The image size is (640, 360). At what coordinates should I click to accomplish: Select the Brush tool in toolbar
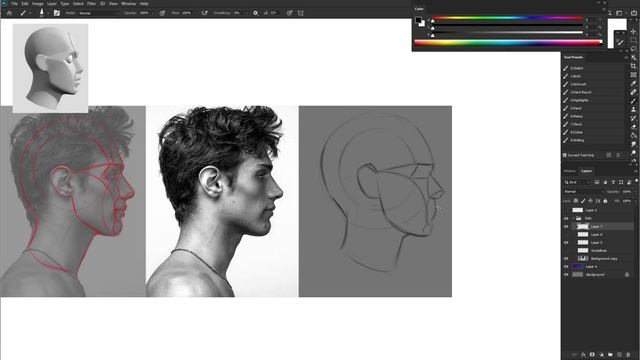(633, 101)
